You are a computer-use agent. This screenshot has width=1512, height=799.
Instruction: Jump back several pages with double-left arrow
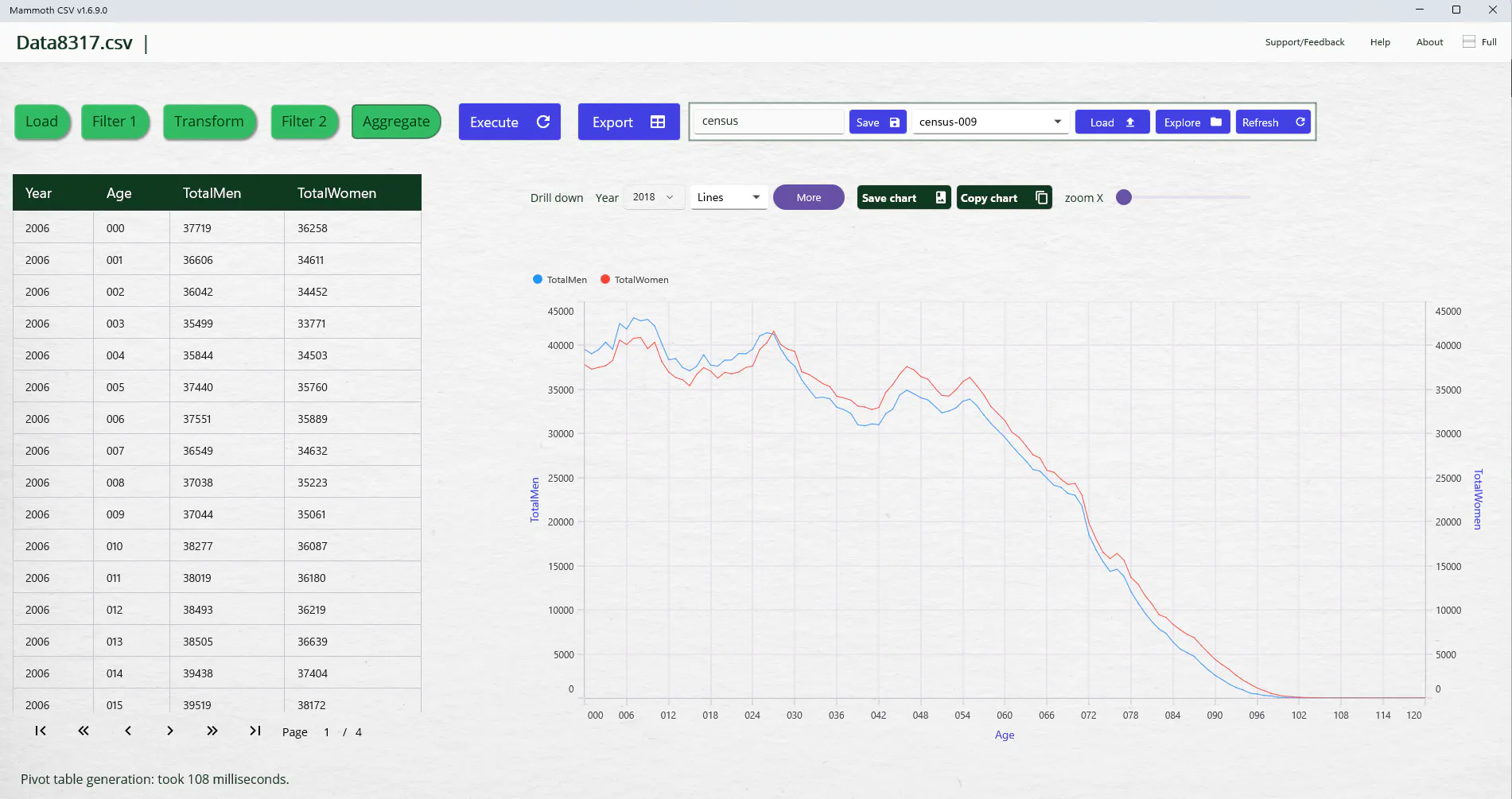click(84, 731)
